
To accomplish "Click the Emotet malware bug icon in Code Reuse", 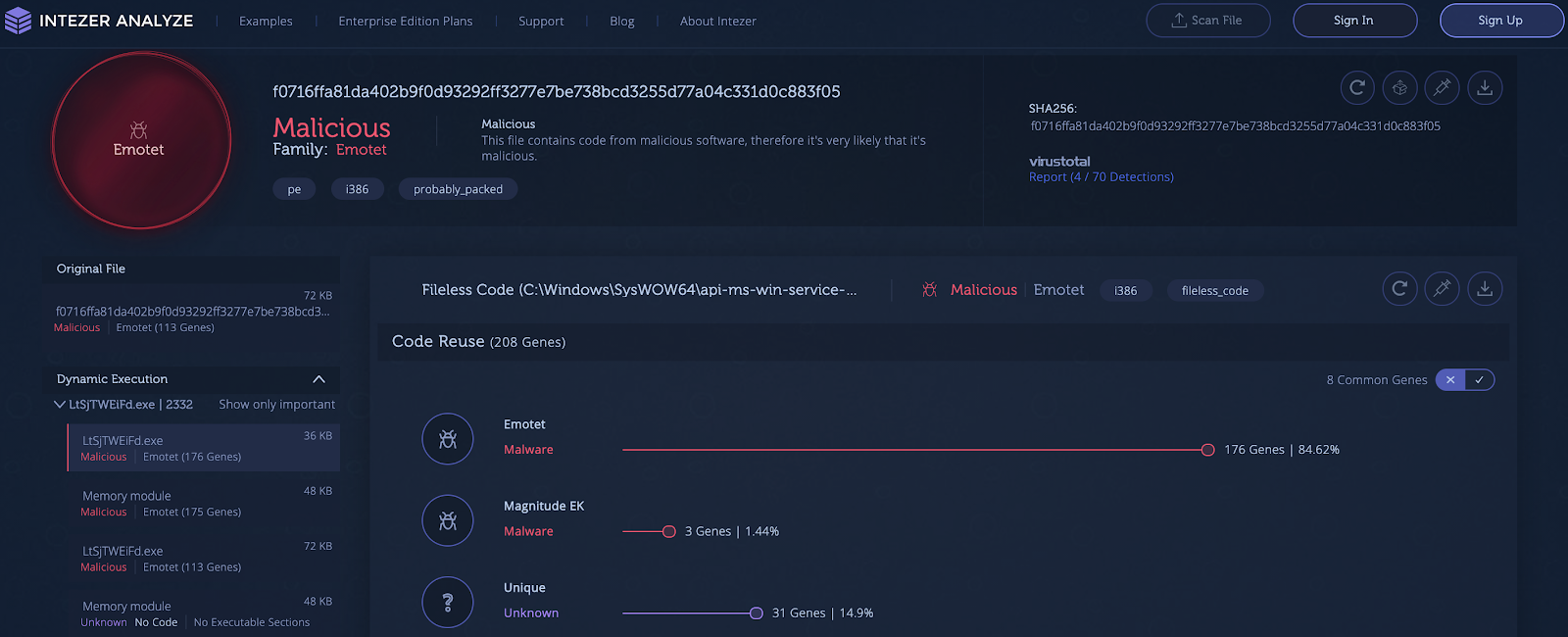I will pyautogui.click(x=448, y=439).
